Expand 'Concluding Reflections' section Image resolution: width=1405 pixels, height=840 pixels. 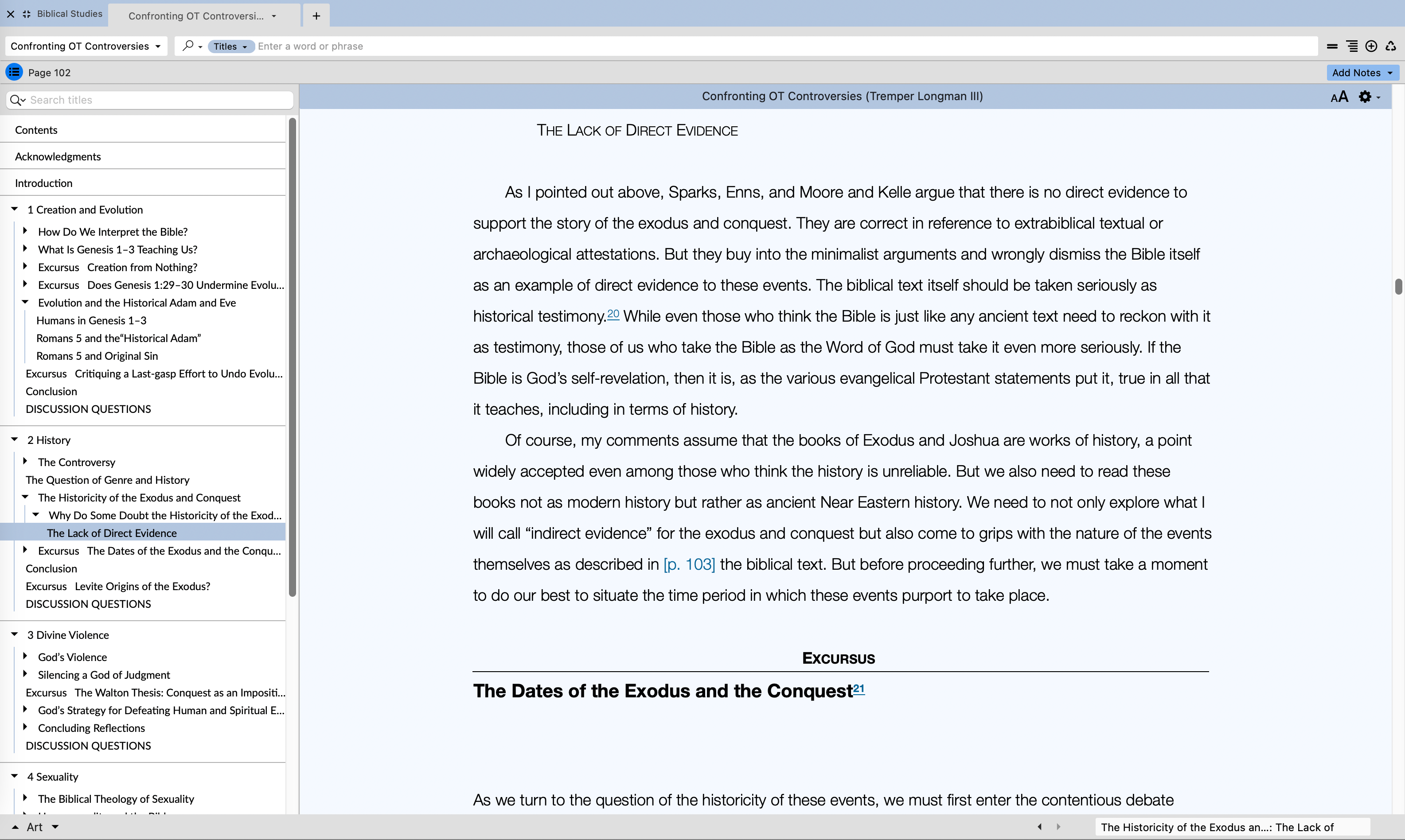click(x=25, y=727)
